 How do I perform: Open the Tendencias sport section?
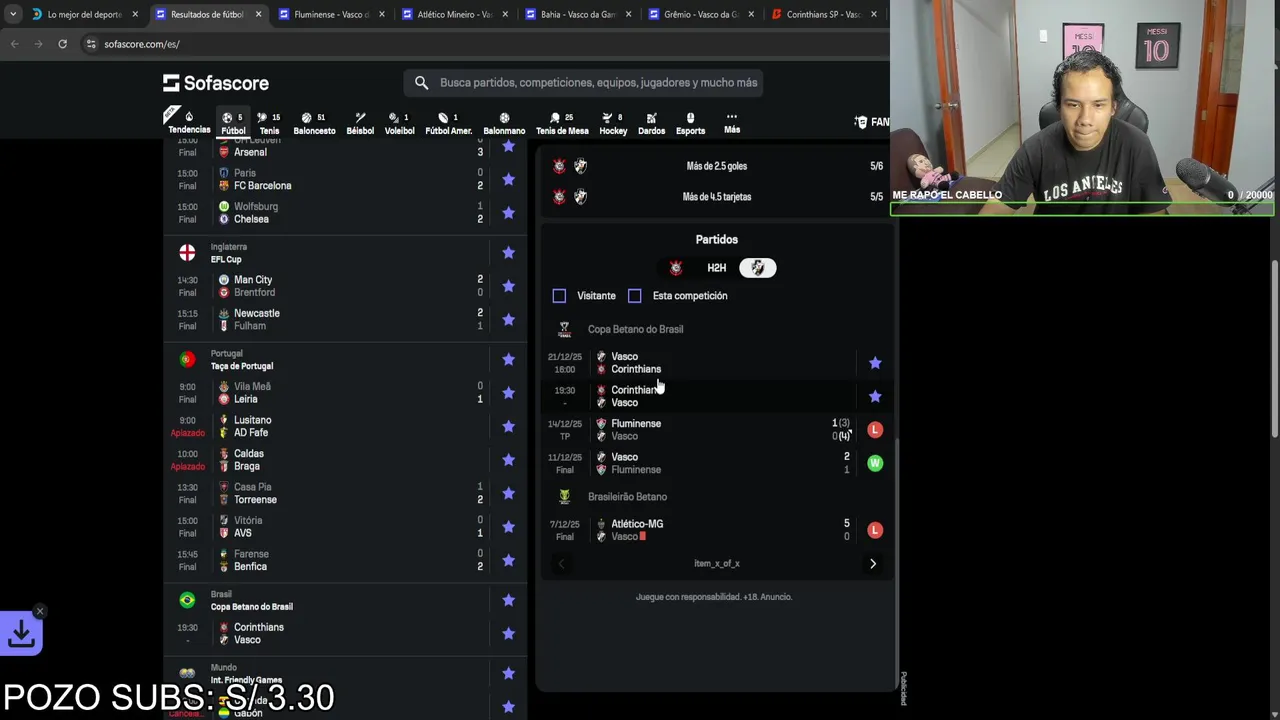(x=189, y=122)
